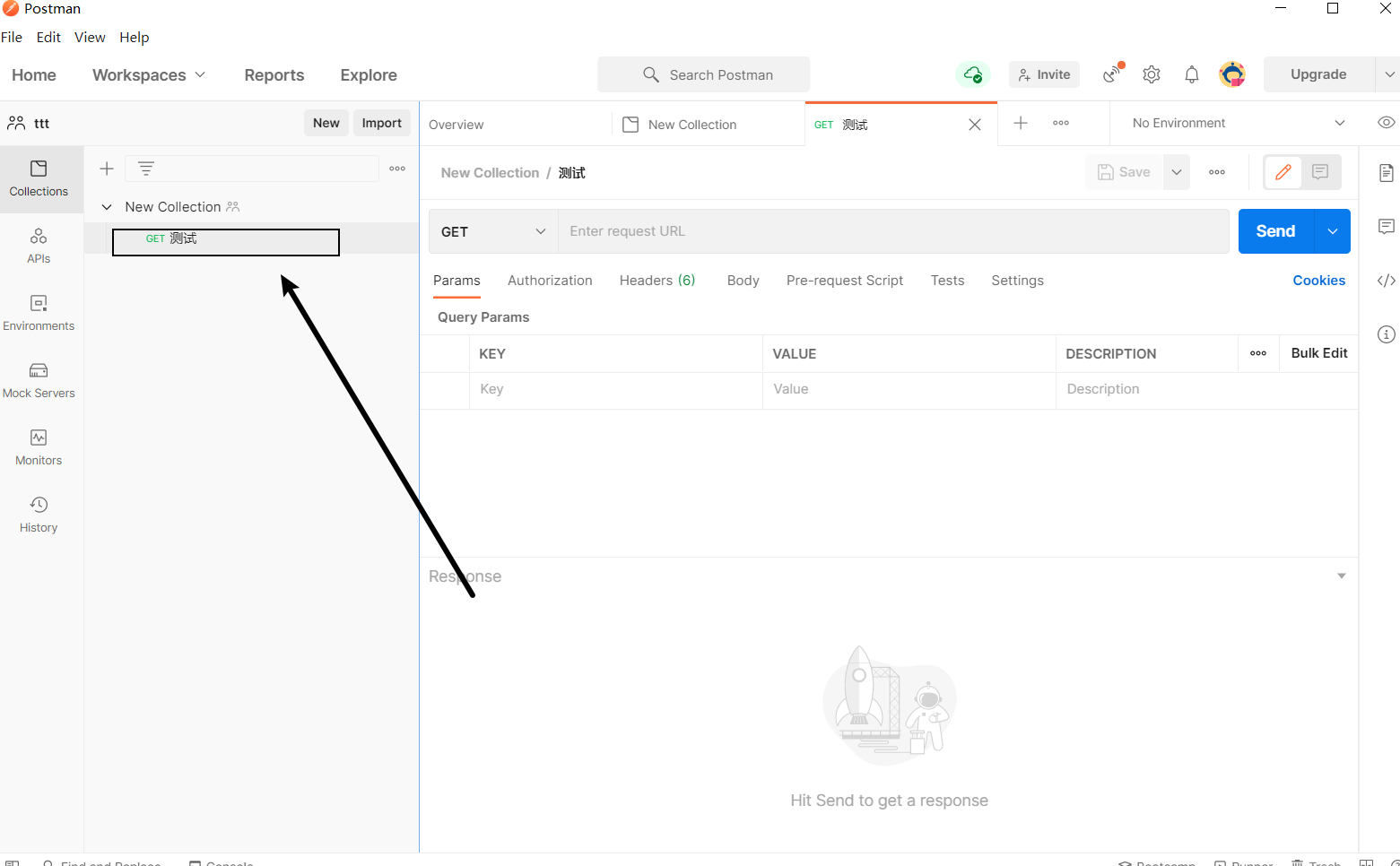Click the Import button
The height and width of the screenshot is (866, 1400).
tap(382, 123)
